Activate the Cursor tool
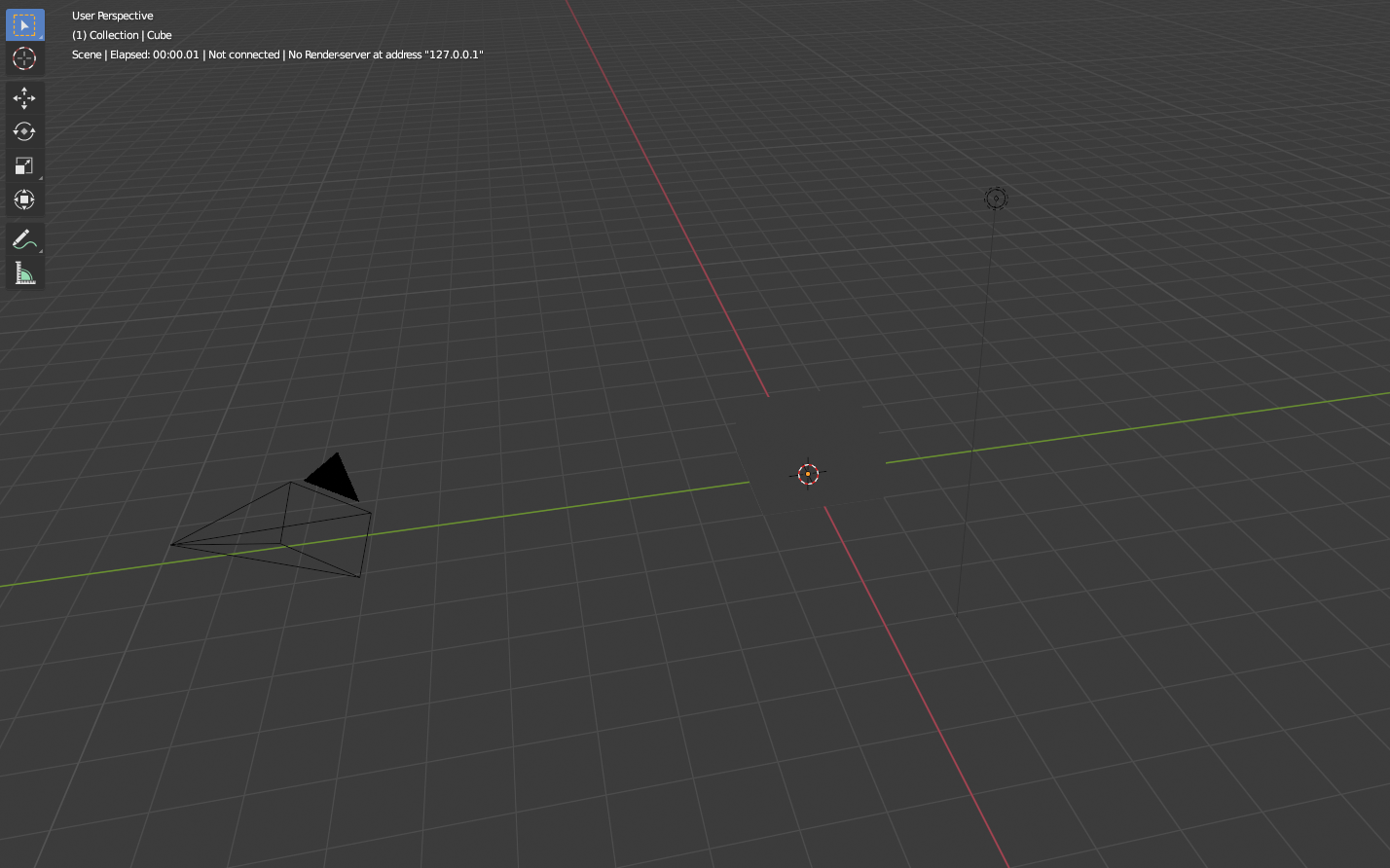This screenshot has height=868, width=1390. coord(24,58)
